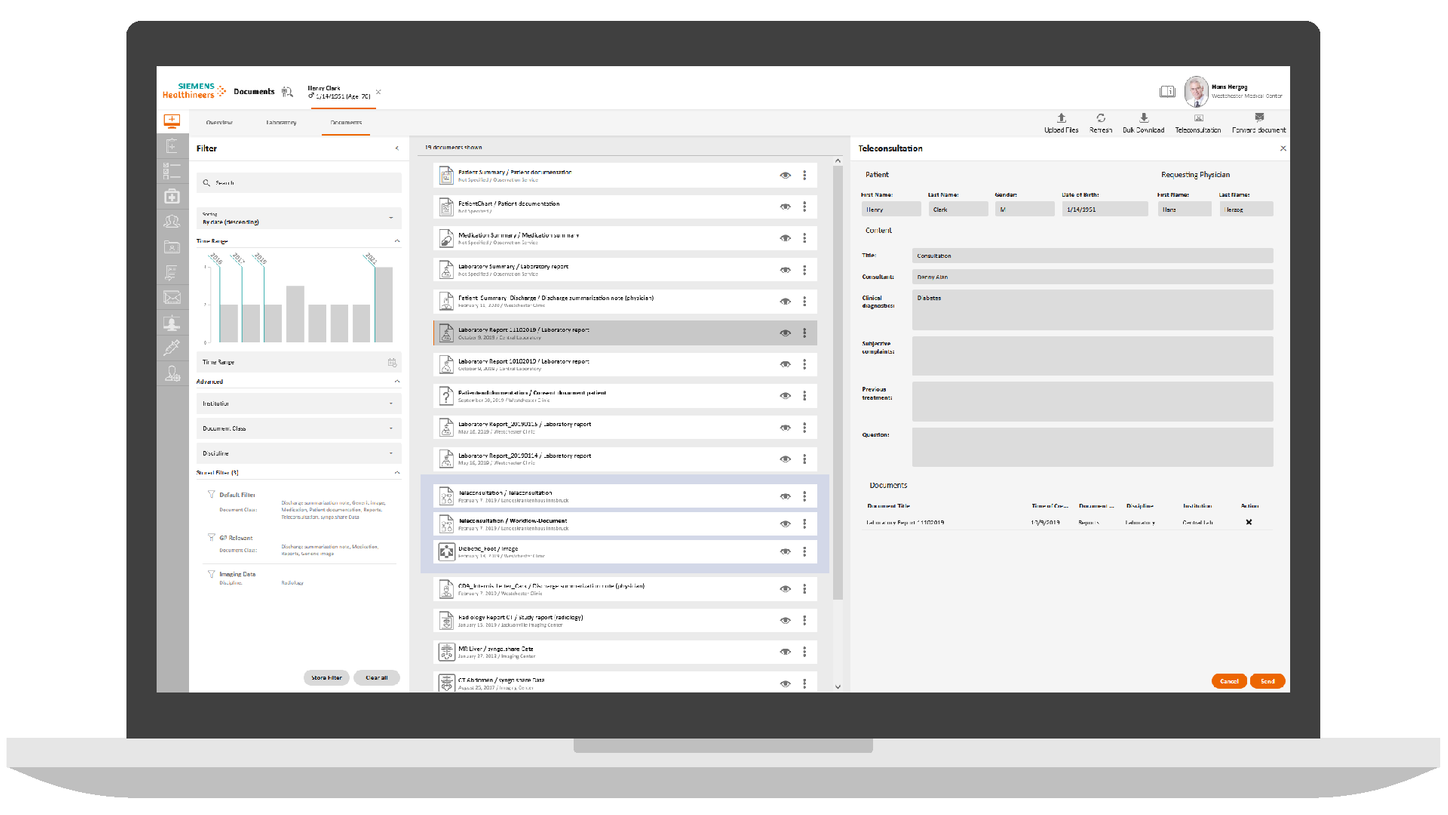Toggle eye preview for Laboratory Report 10102019

click(785, 365)
